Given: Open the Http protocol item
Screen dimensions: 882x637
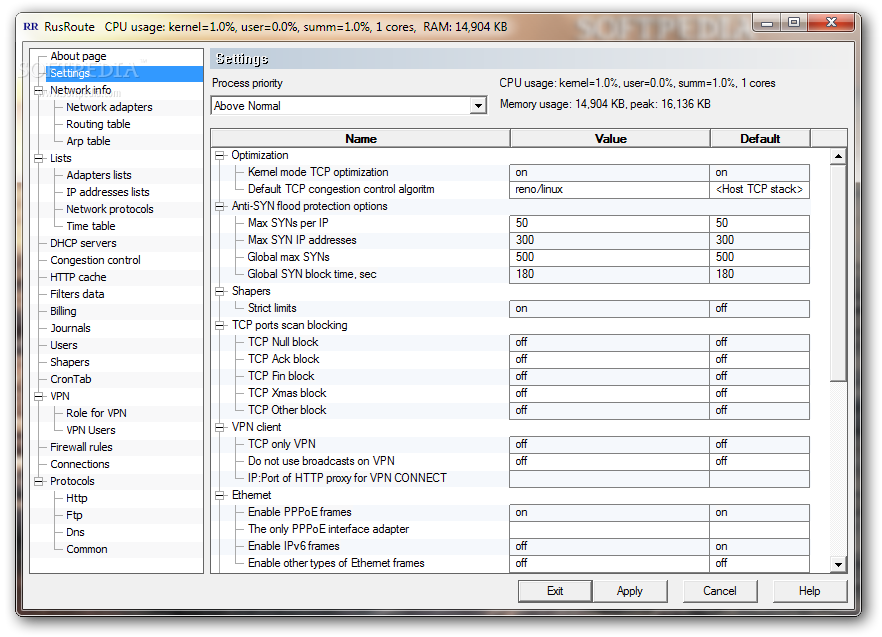Looking at the screenshot, I should pyautogui.click(x=76, y=498).
